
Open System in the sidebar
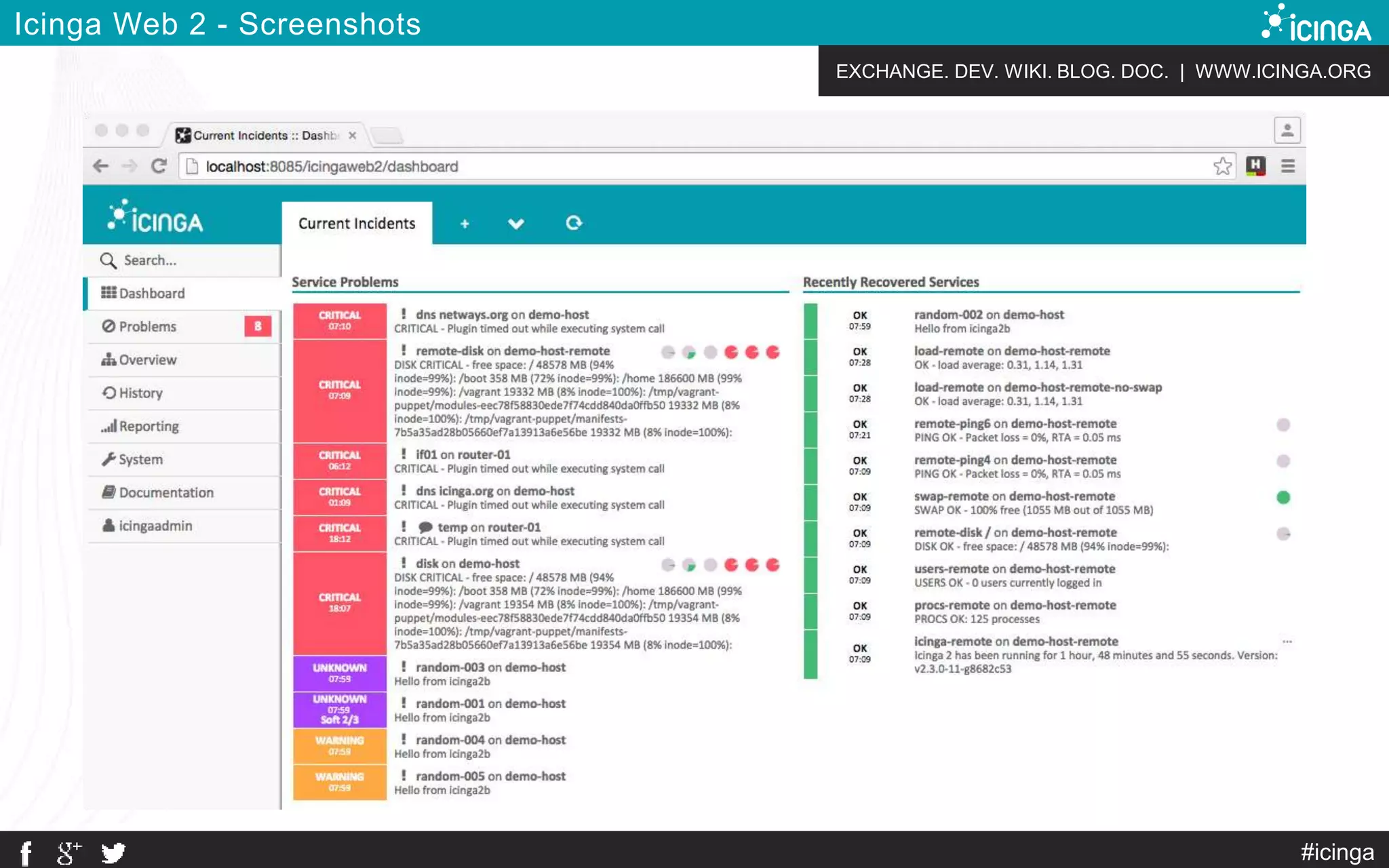pyautogui.click(x=182, y=460)
